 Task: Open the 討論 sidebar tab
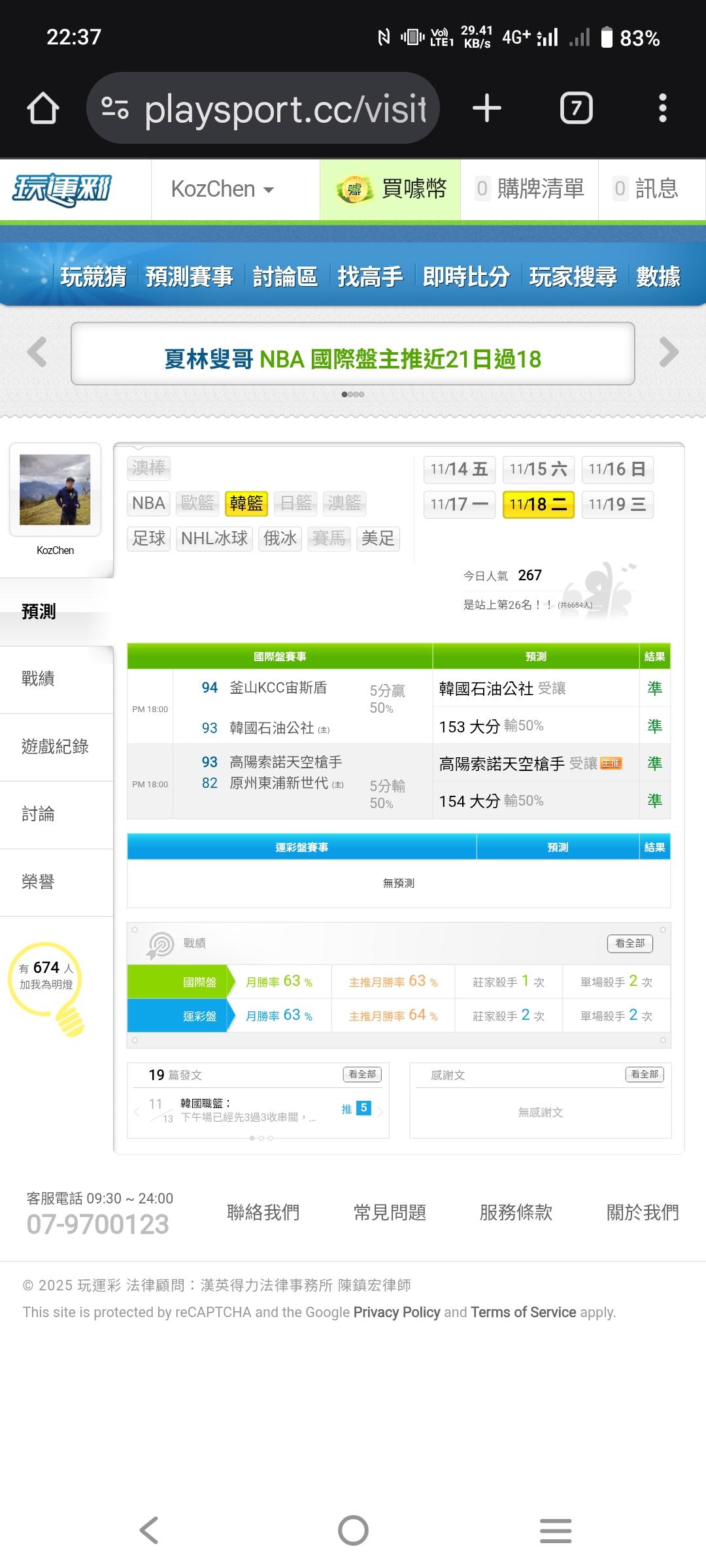[57, 815]
